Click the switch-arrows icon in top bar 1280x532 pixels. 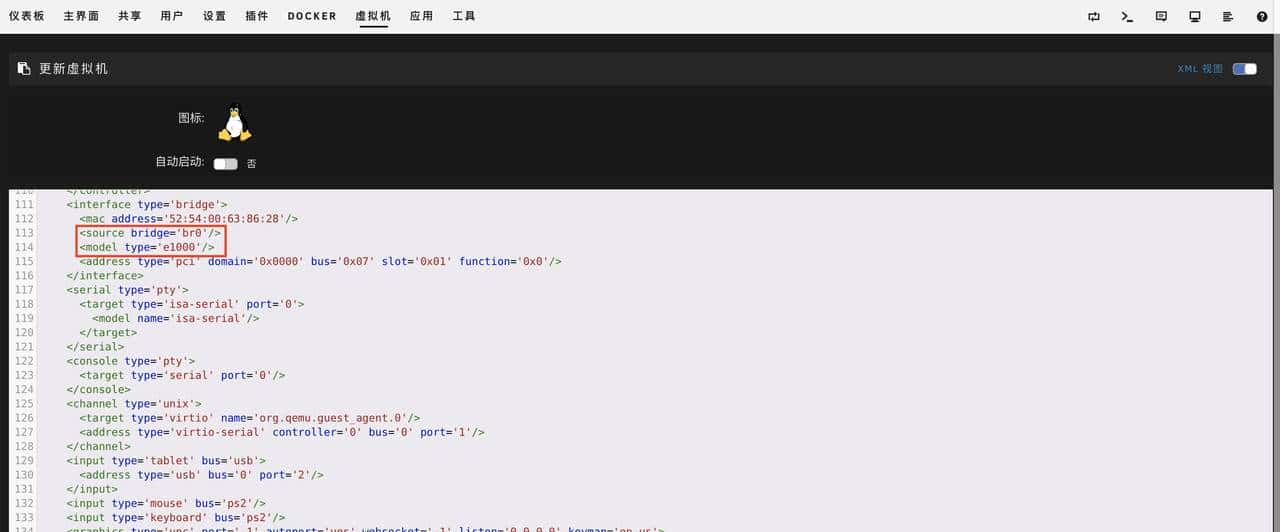[1094, 17]
